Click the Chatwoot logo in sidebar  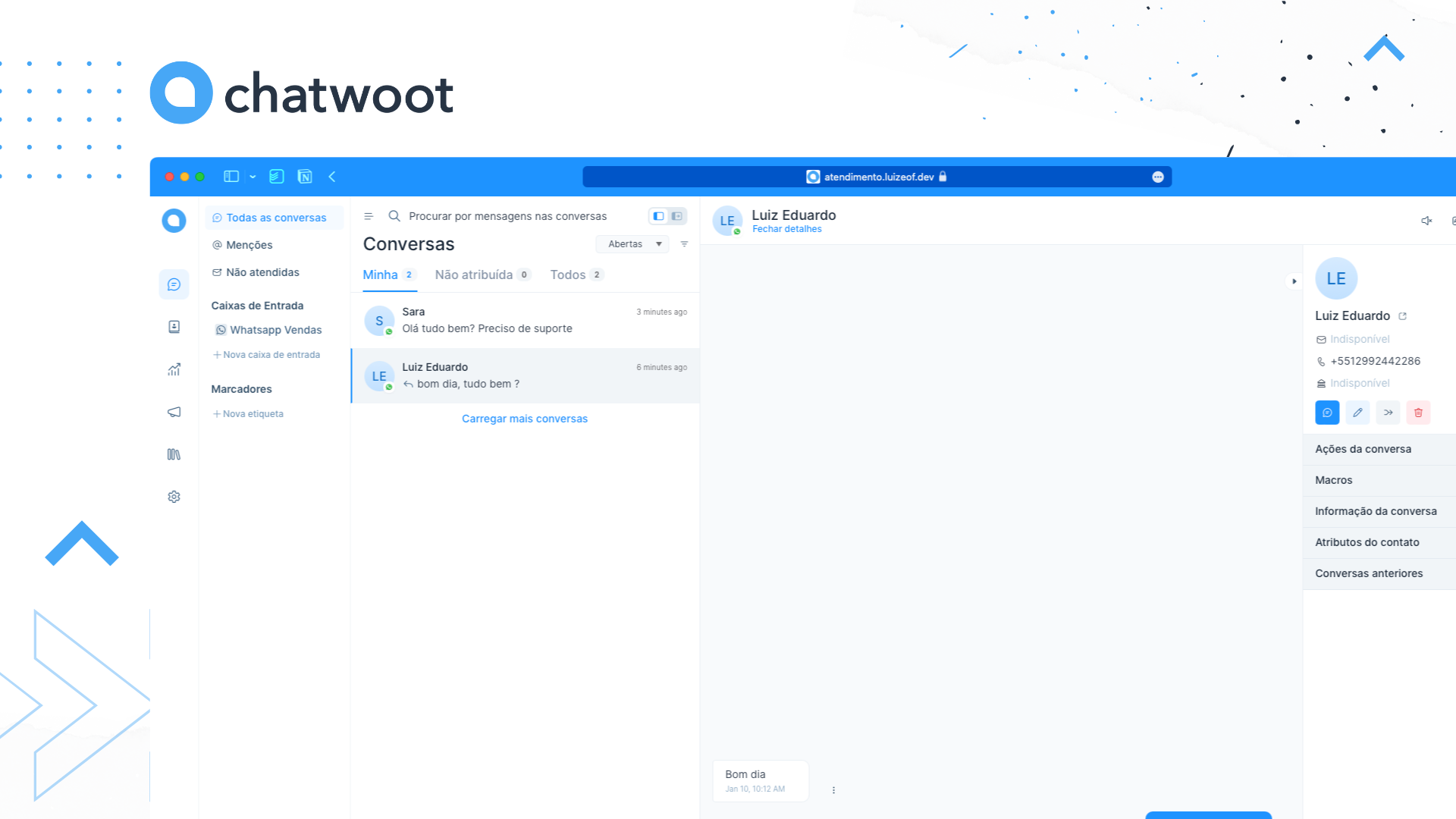point(174,221)
